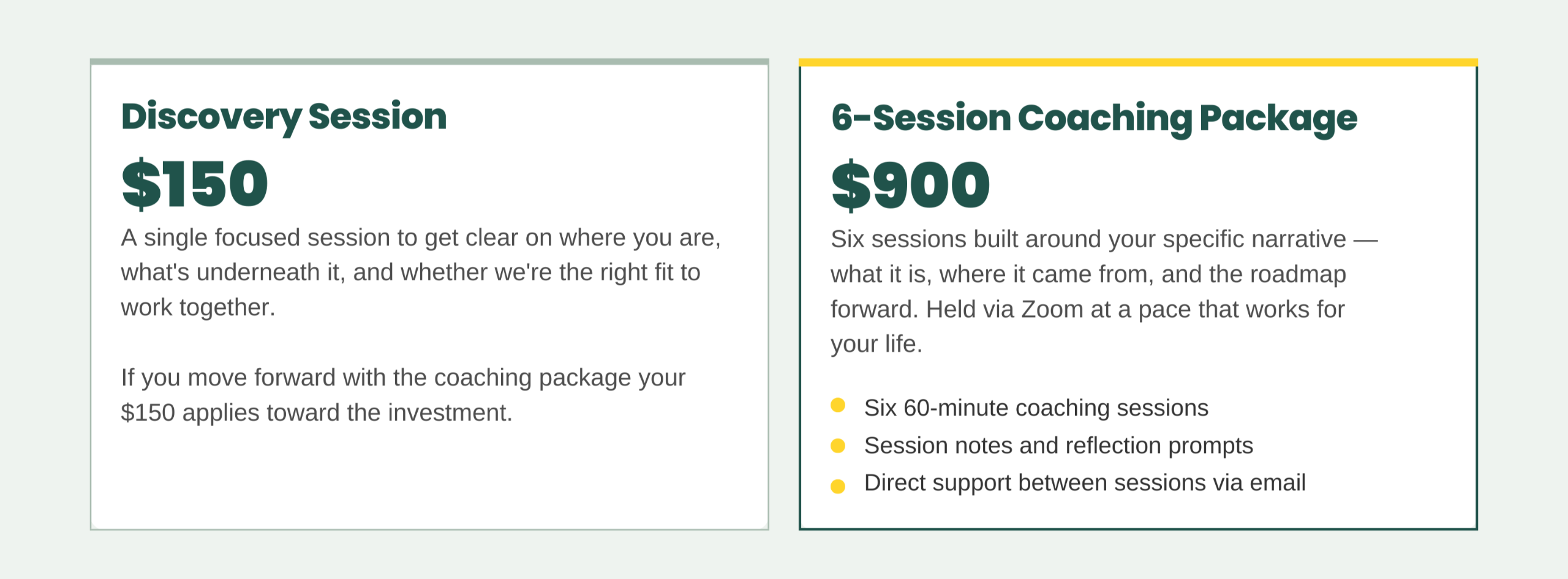Click the yellow bullet beside Direct support

pos(838,486)
